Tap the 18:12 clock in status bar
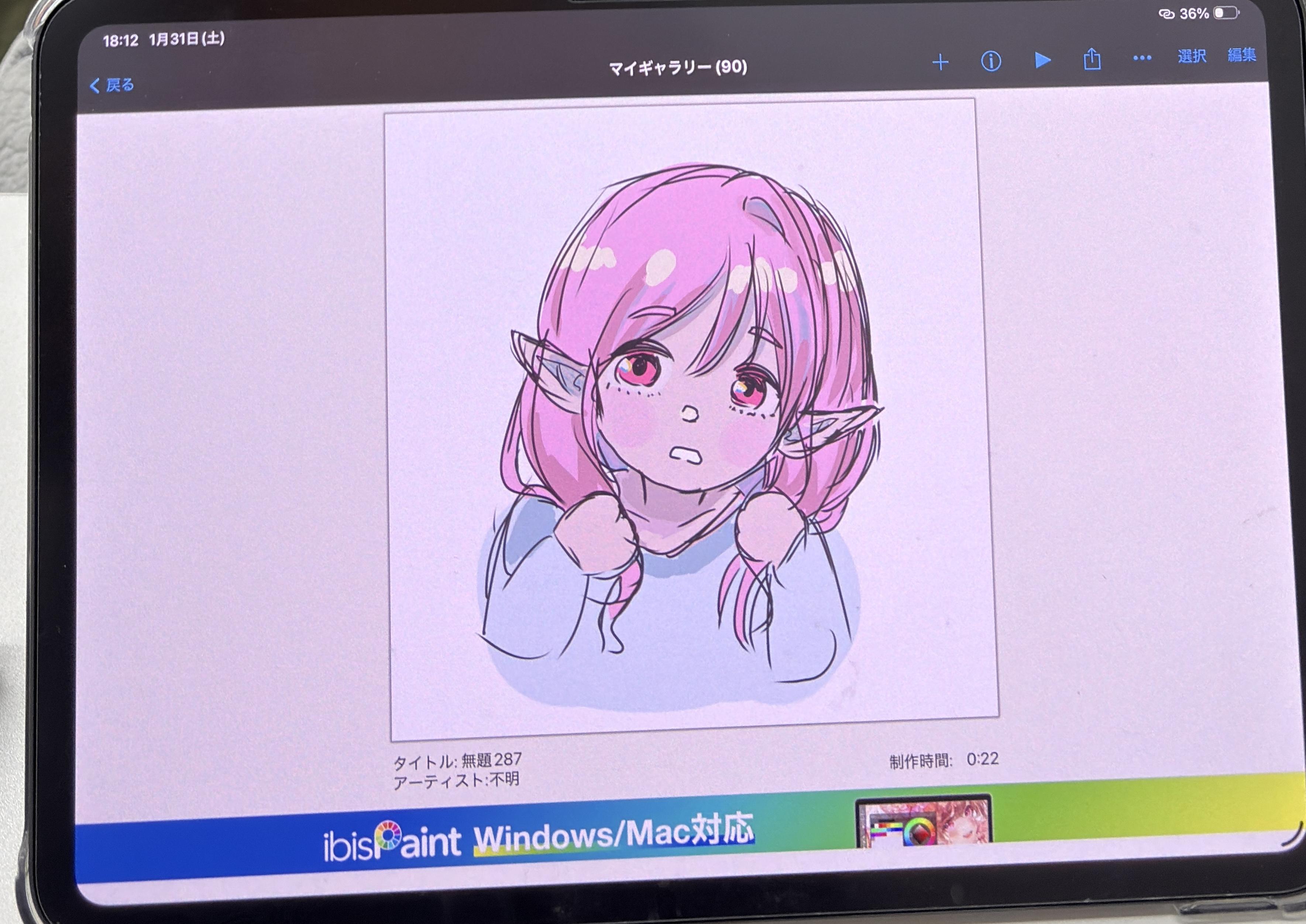This screenshot has height=924, width=1306. tap(120, 41)
